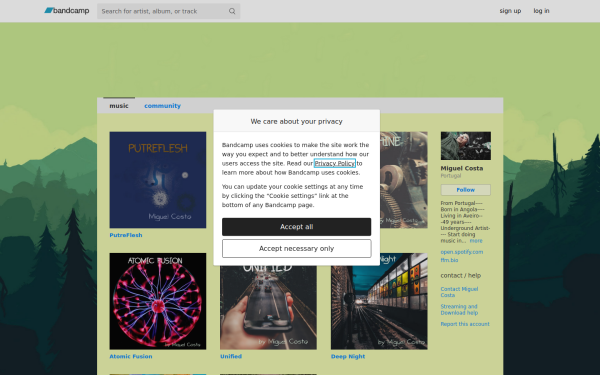Follow Miguel Costa

(x=466, y=190)
